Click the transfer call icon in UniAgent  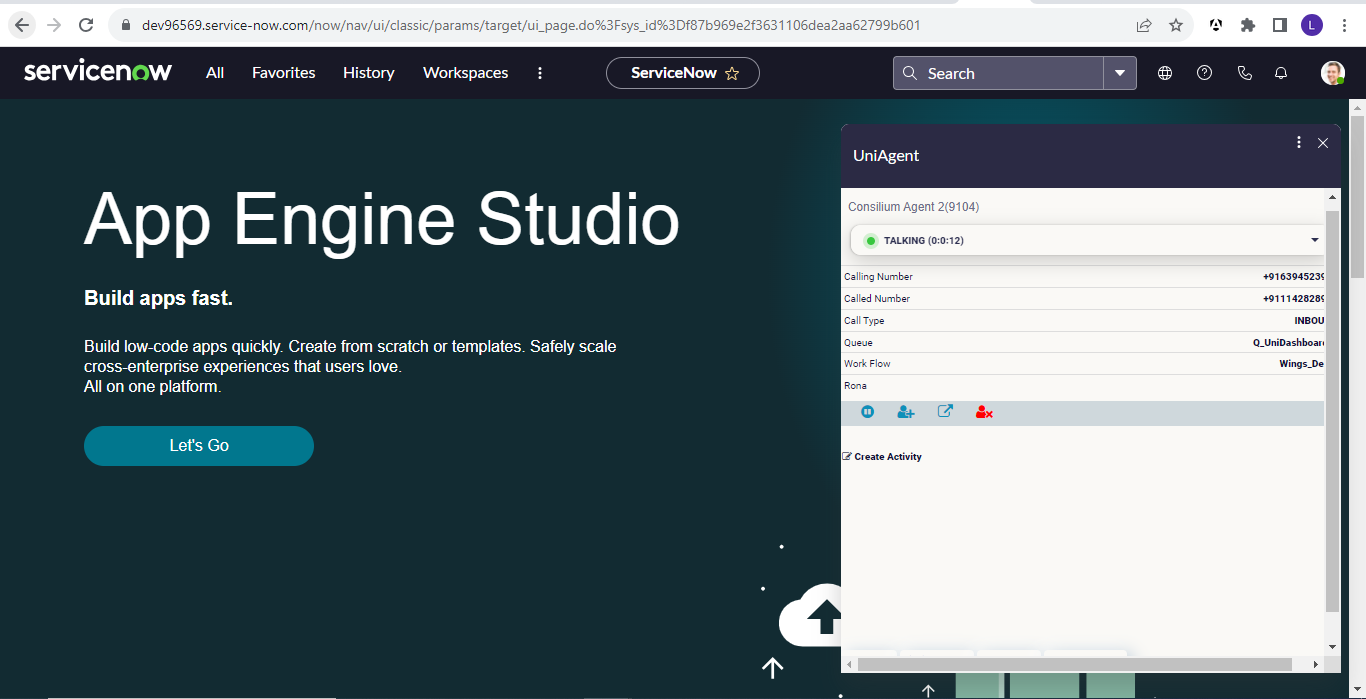pyautogui.click(x=945, y=411)
